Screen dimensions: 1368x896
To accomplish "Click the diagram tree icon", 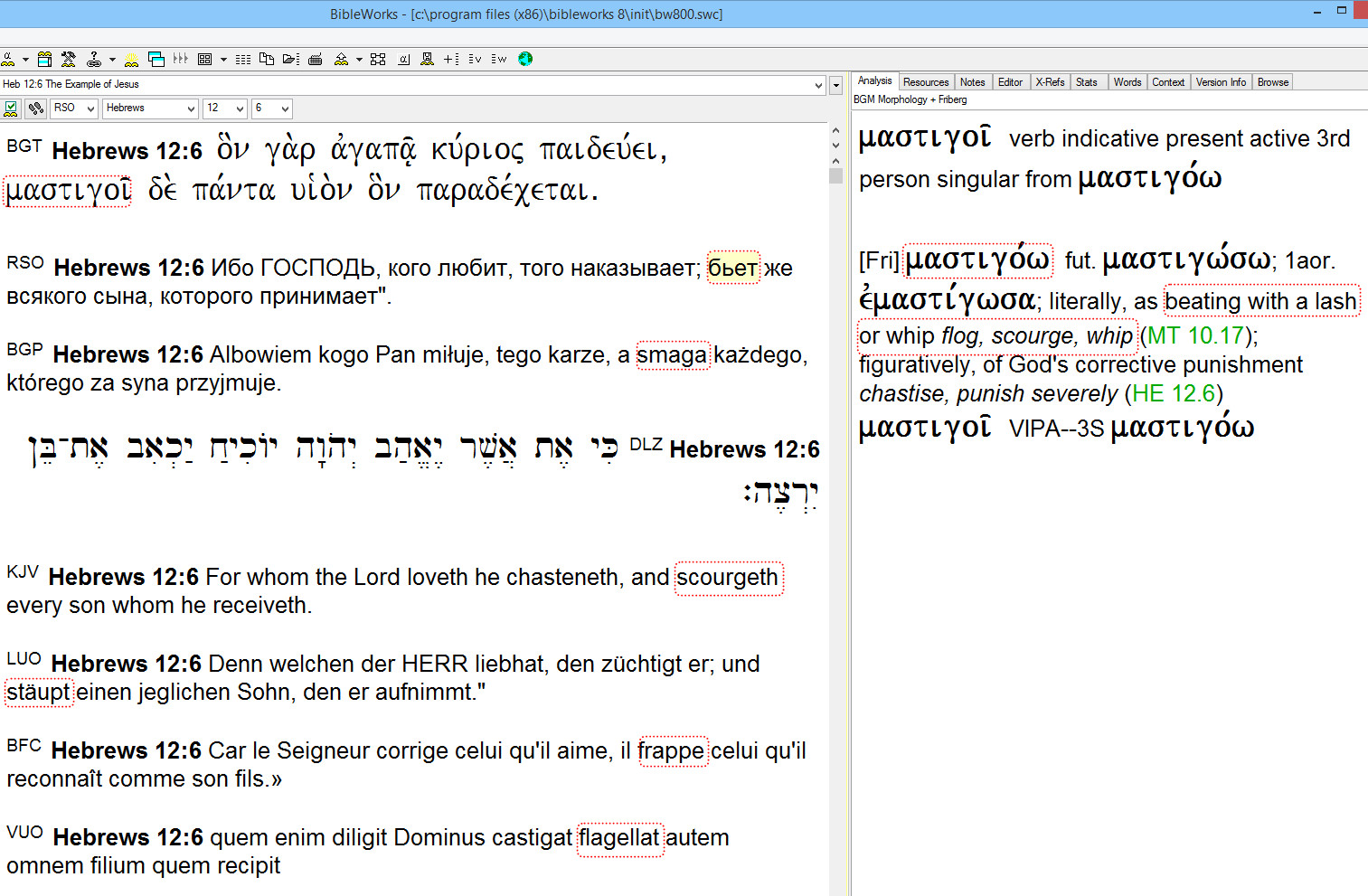I will 378,59.
